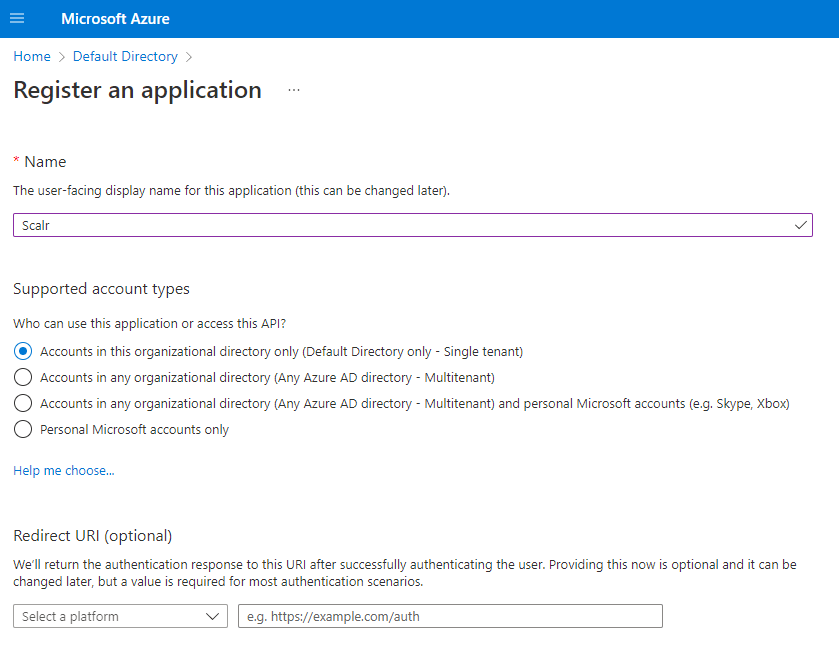Open the portal hamburger menu

pos(17,18)
